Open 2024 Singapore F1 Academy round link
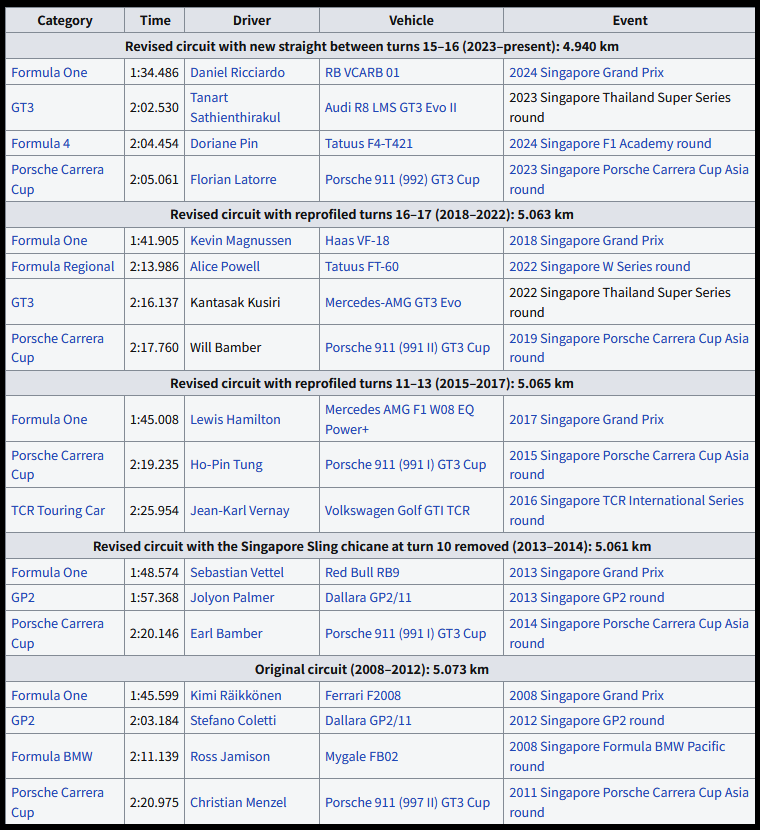760x830 pixels. (610, 143)
